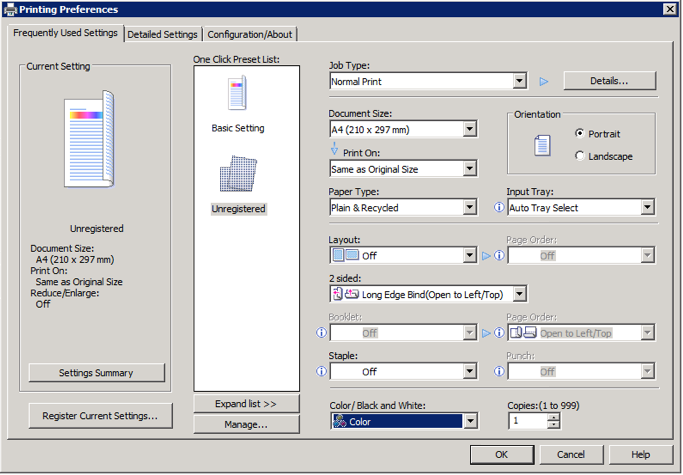Click the info icon beside Staple
The height and width of the screenshot is (475, 683).
coord(321,371)
